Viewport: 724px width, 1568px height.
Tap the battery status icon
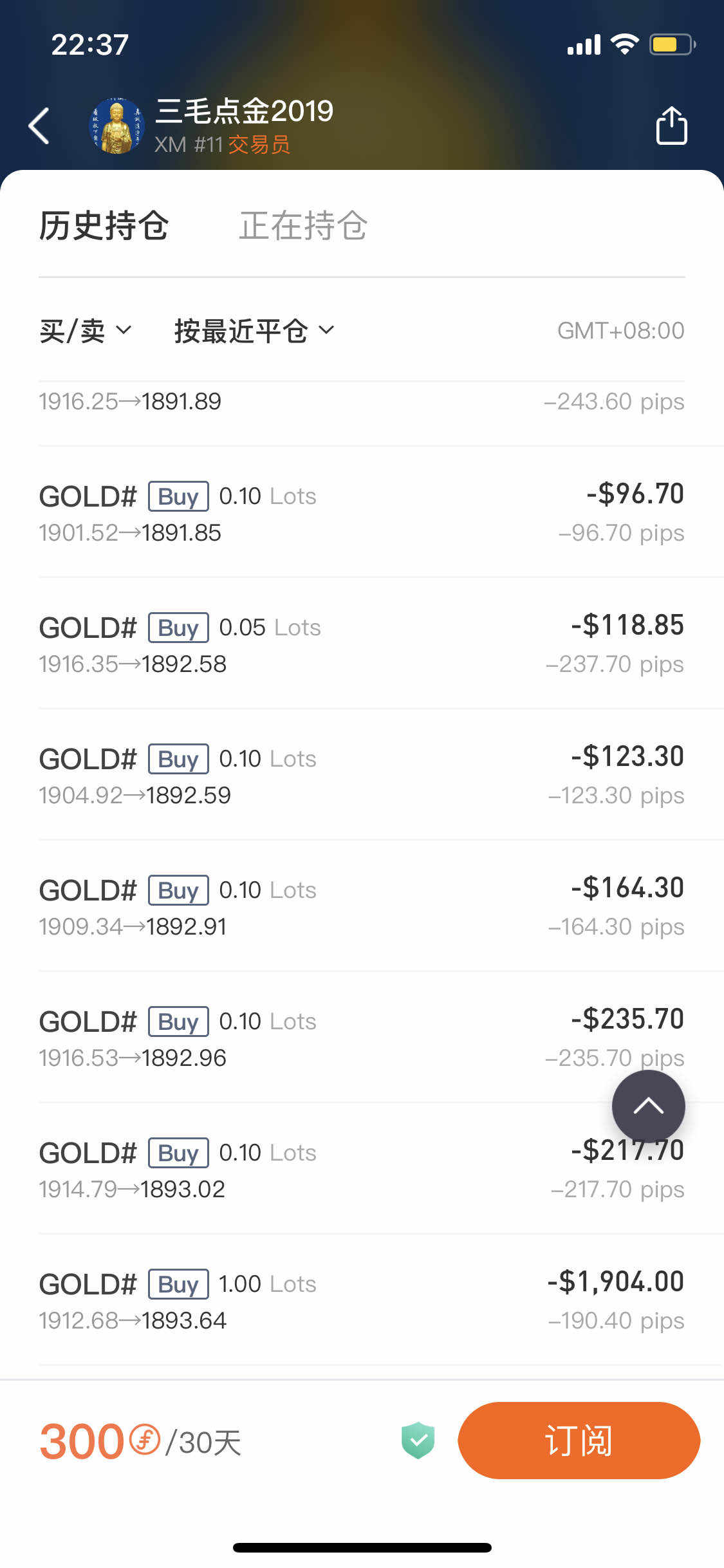672,44
